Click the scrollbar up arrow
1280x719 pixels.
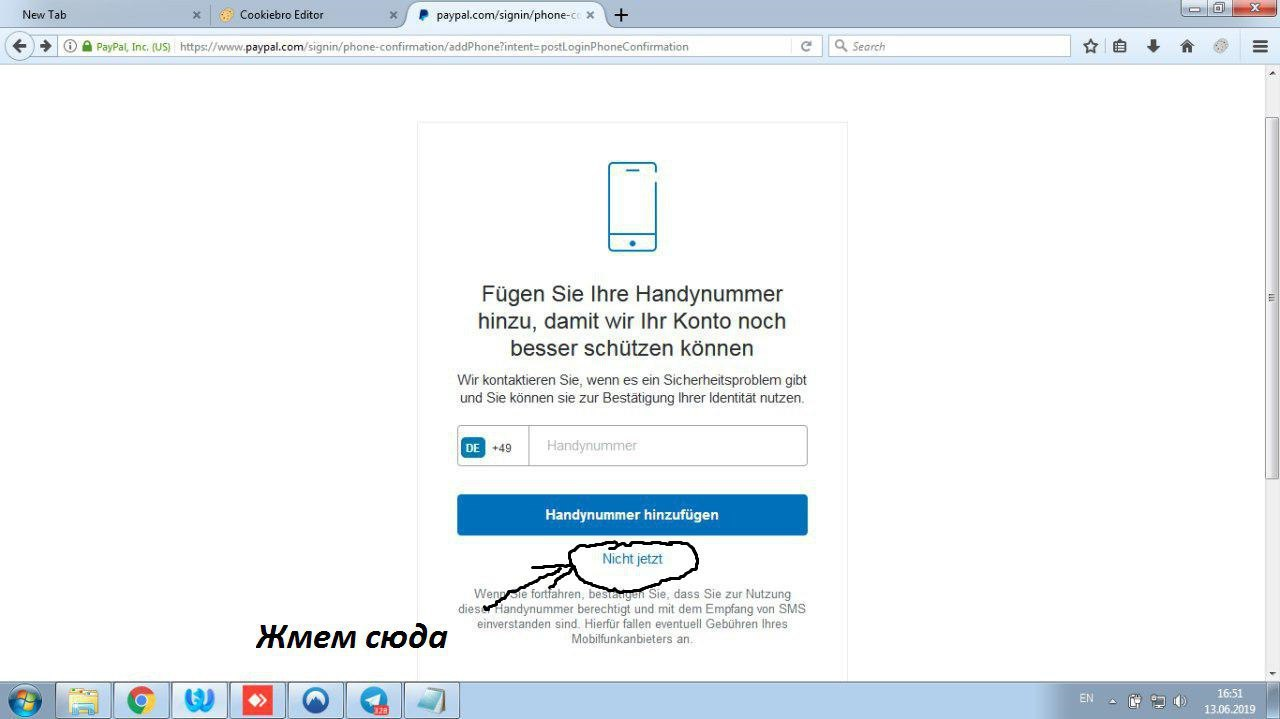[1271, 75]
